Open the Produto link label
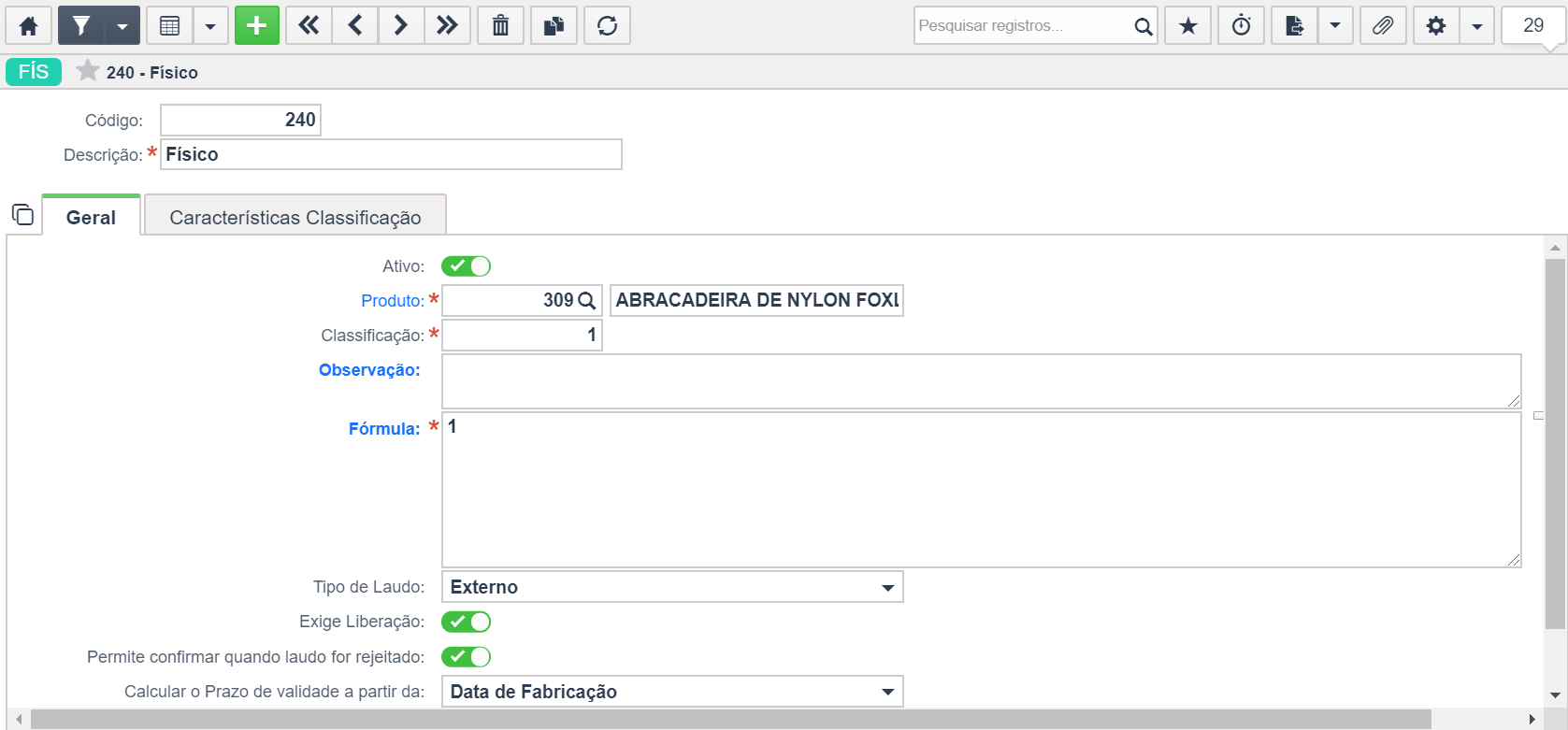 [393, 301]
